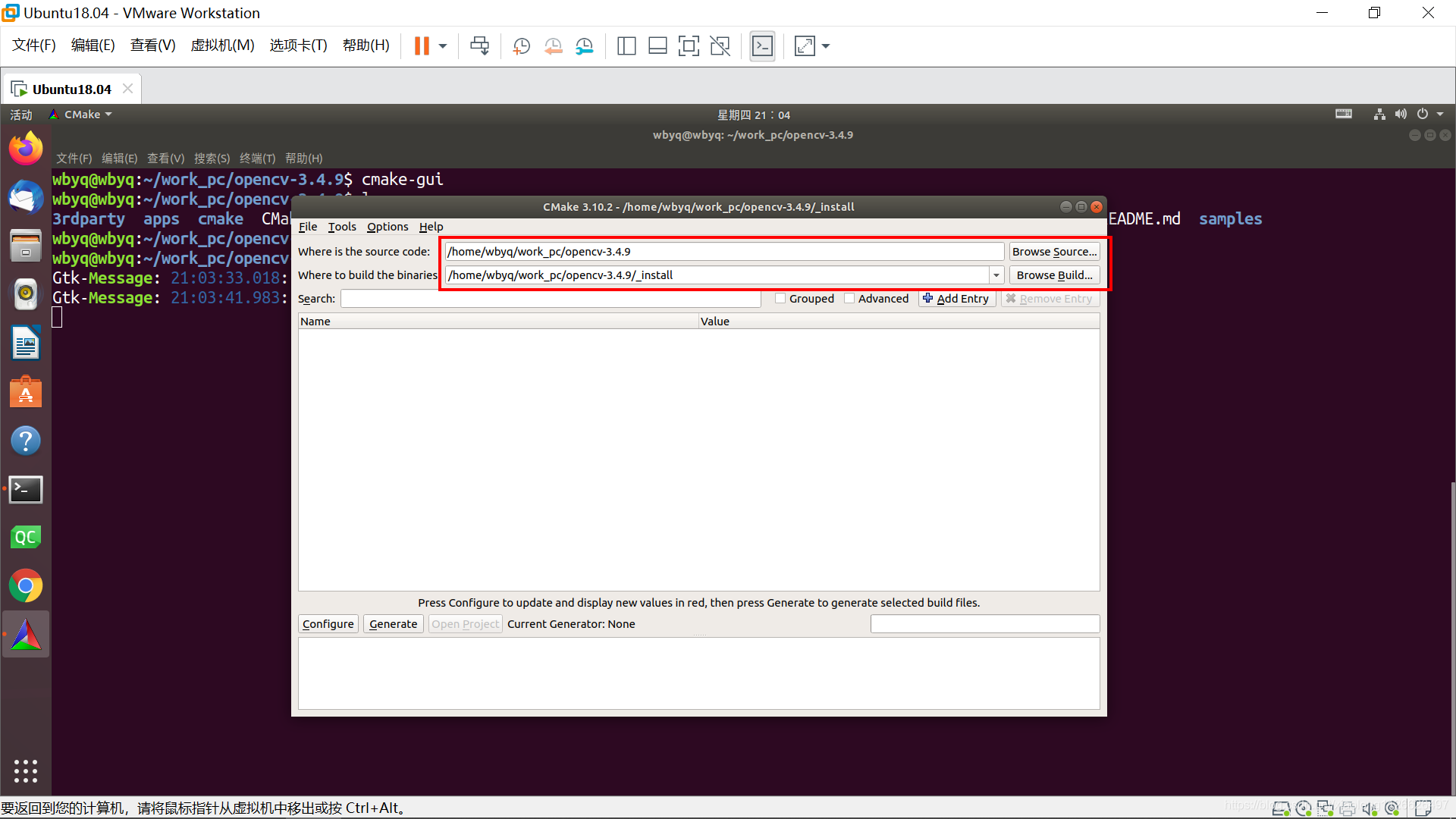Open the CMake Help menu
The height and width of the screenshot is (819, 1456).
(431, 227)
